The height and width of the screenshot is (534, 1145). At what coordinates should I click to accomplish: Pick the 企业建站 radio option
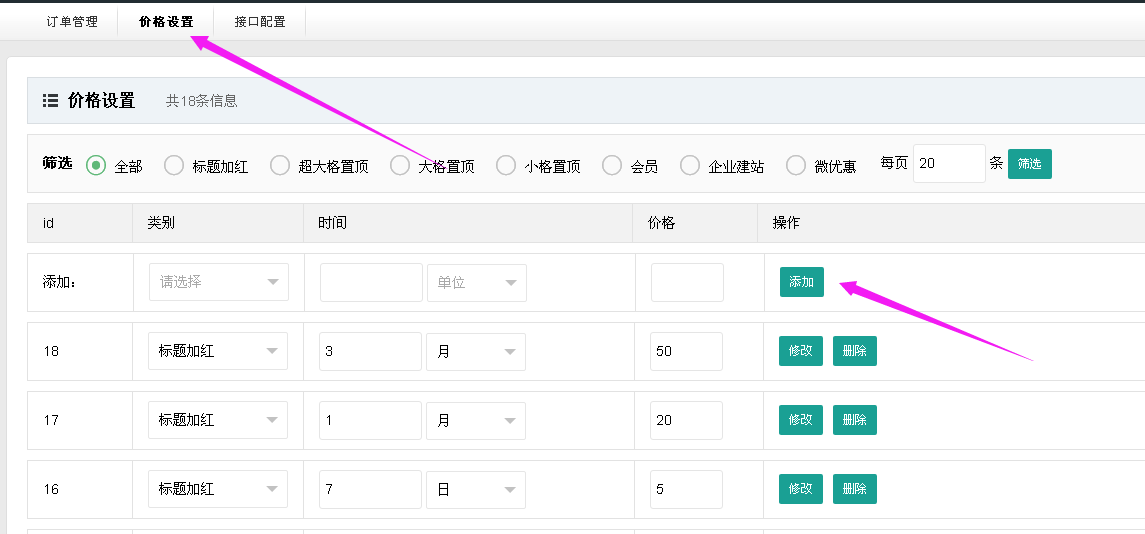[x=690, y=166]
